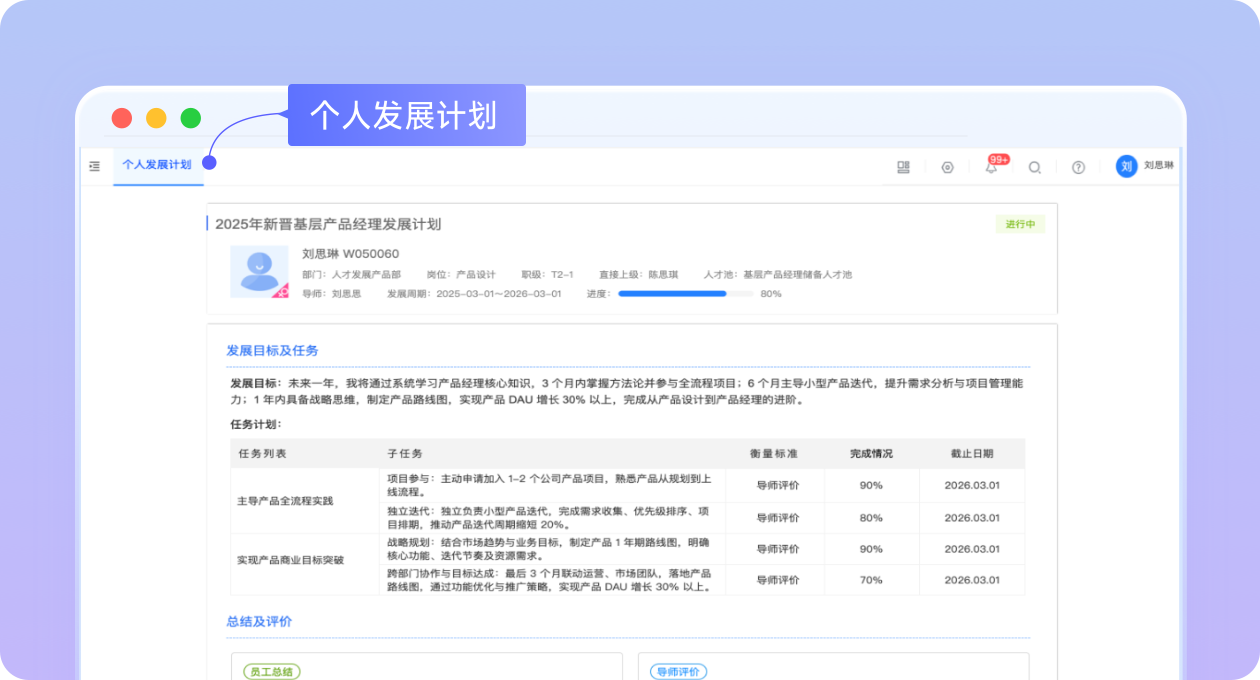1260x680 pixels.
Task: Collapse the sidebar menu icon
Action: (x=95, y=166)
